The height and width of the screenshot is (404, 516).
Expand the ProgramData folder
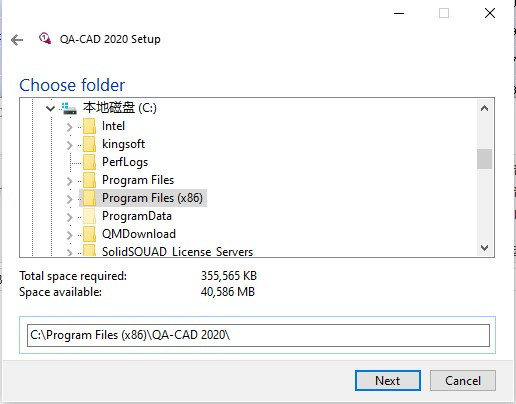click(x=69, y=217)
